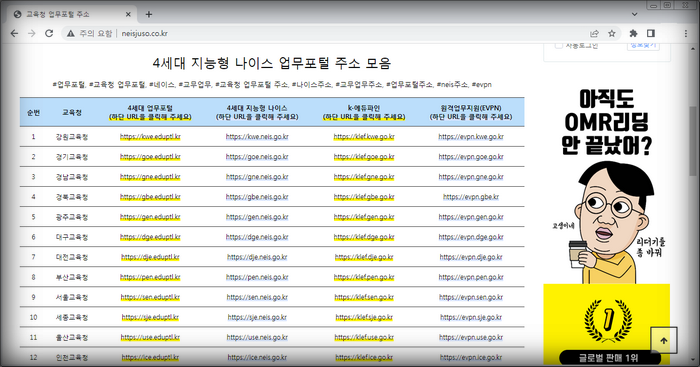
Task: Close the 교육청 업무포털 주소 tab
Action: click(x=128, y=14)
